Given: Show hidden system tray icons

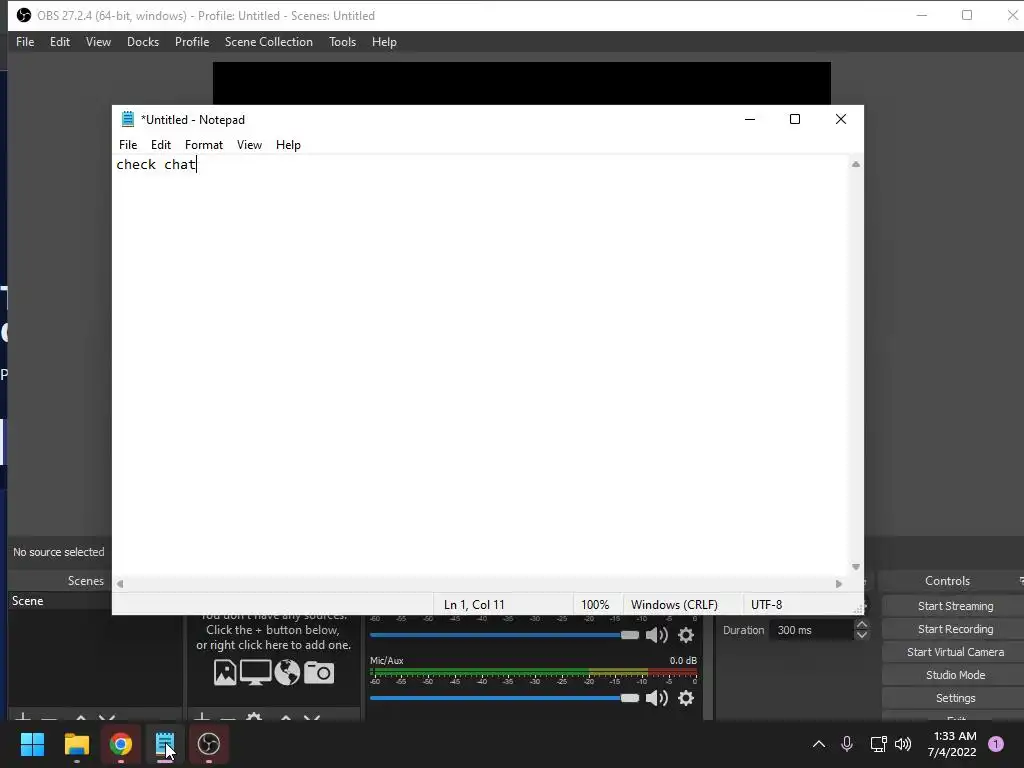Looking at the screenshot, I should [x=818, y=744].
